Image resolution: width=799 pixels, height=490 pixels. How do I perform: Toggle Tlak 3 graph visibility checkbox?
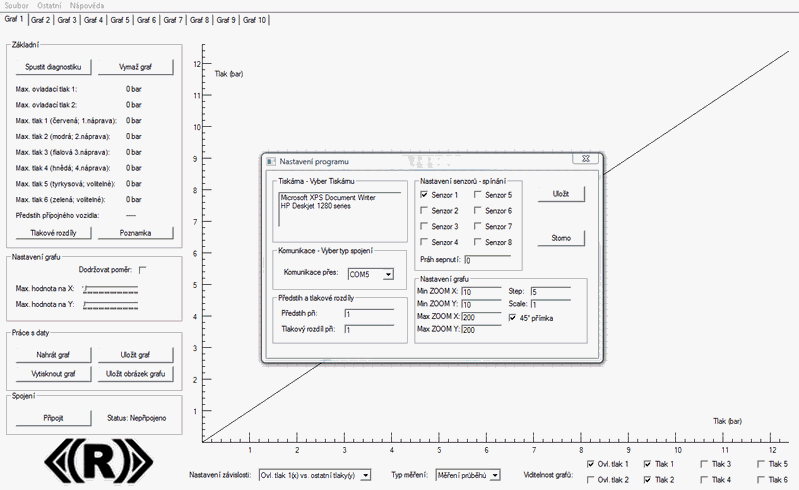[704, 464]
